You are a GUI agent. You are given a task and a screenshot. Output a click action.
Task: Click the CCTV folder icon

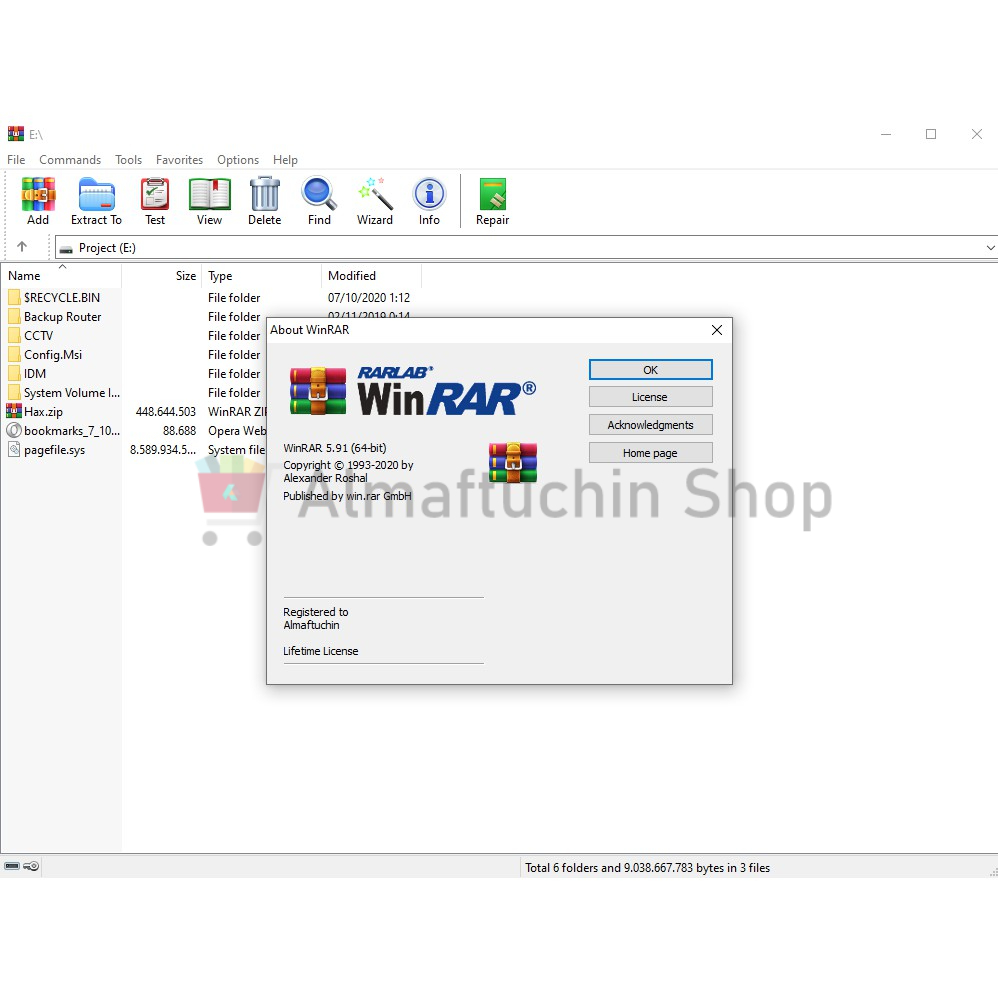(14, 335)
